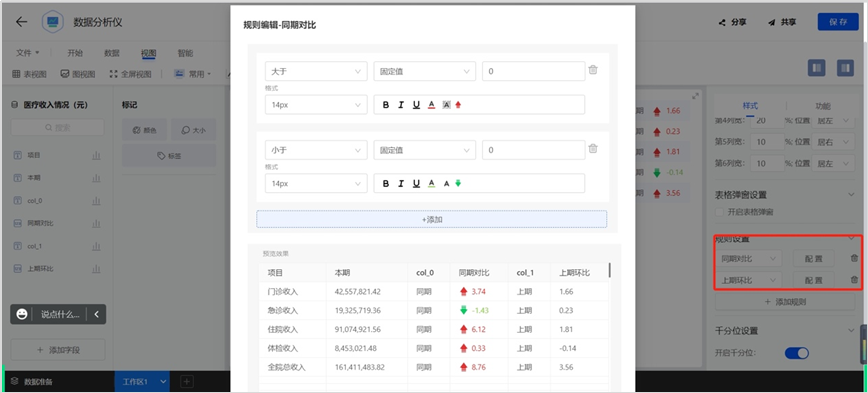This screenshot has height=393, width=868.
Task: Click the 图视图 toolbar item
Action: [x=78, y=74]
